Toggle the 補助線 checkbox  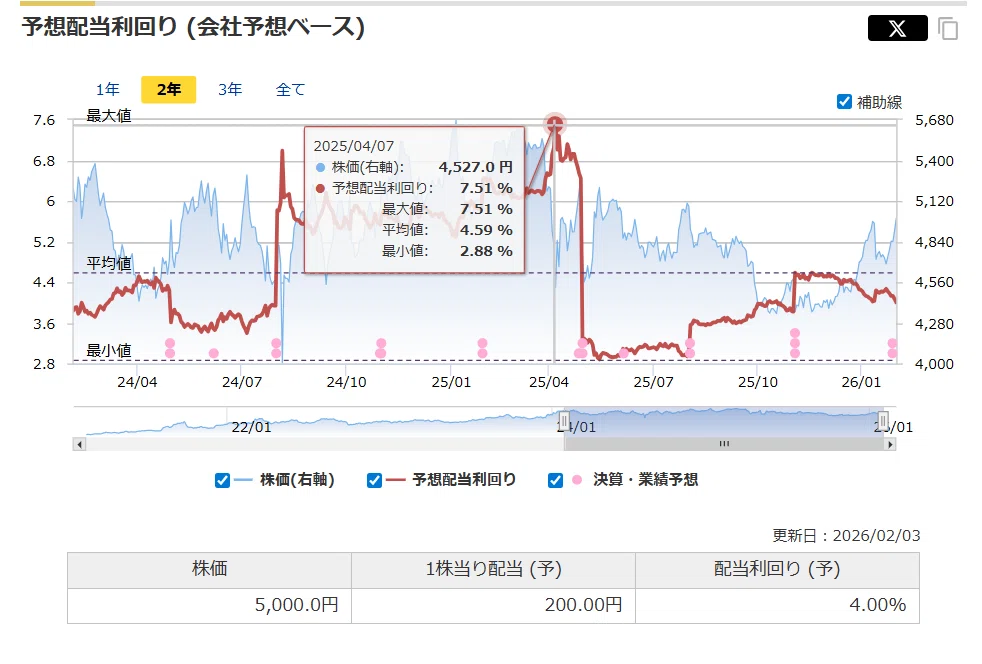[844, 101]
